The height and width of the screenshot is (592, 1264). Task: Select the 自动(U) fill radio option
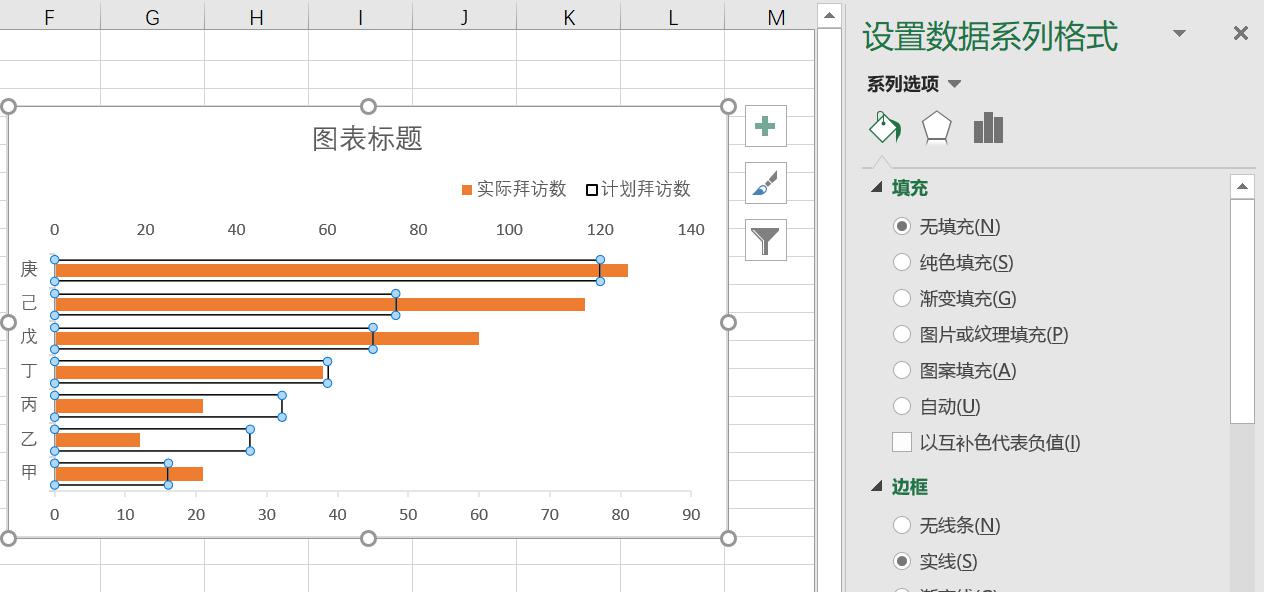point(902,407)
